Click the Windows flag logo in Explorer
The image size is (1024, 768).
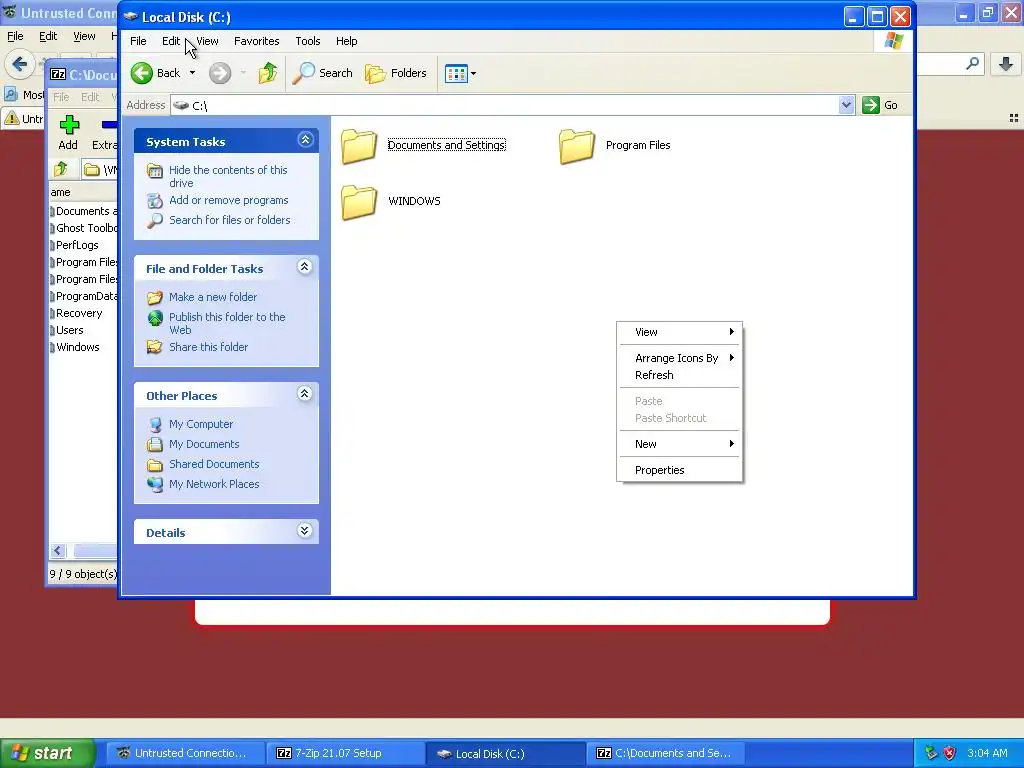click(894, 41)
